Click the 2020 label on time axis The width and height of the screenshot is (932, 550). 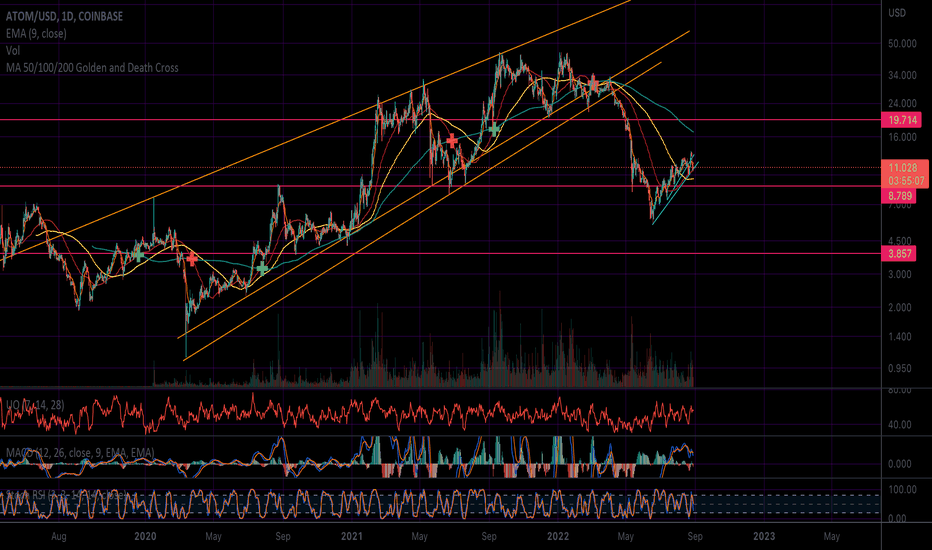click(145, 536)
